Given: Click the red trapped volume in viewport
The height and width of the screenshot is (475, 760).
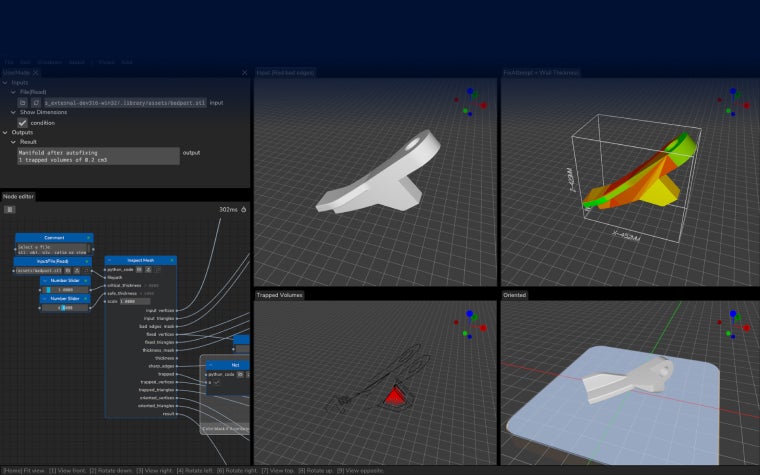Looking at the screenshot, I should click(394, 396).
